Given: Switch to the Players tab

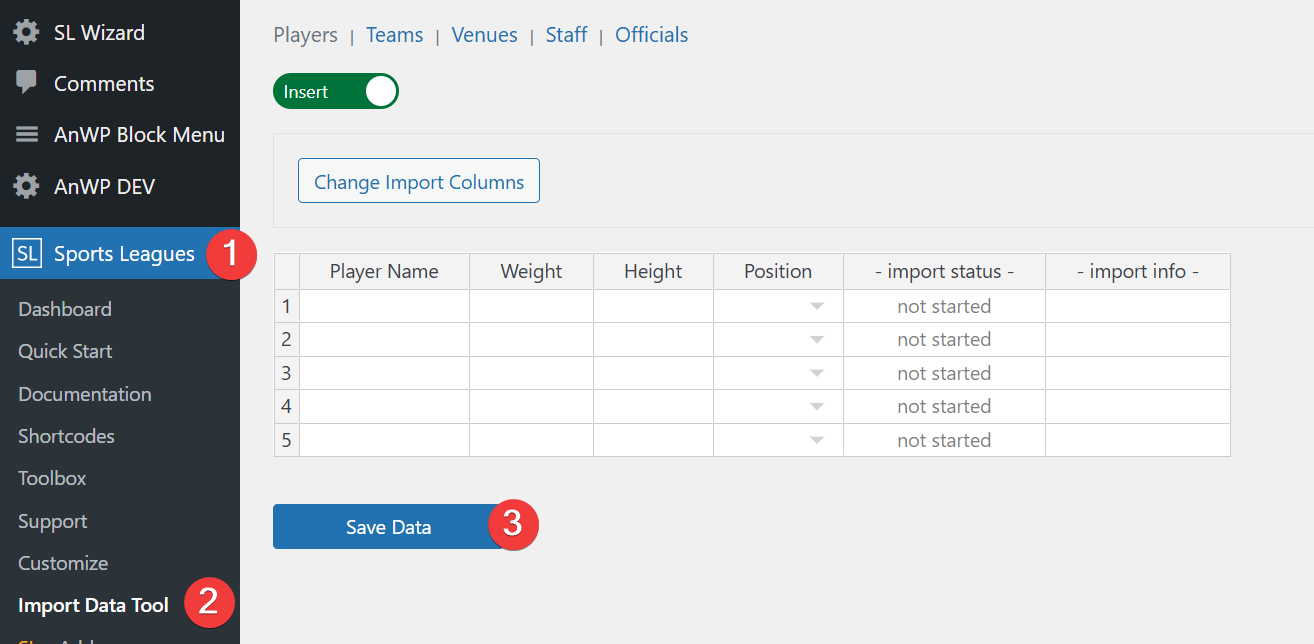Looking at the screenshot, I should (306, 35).
